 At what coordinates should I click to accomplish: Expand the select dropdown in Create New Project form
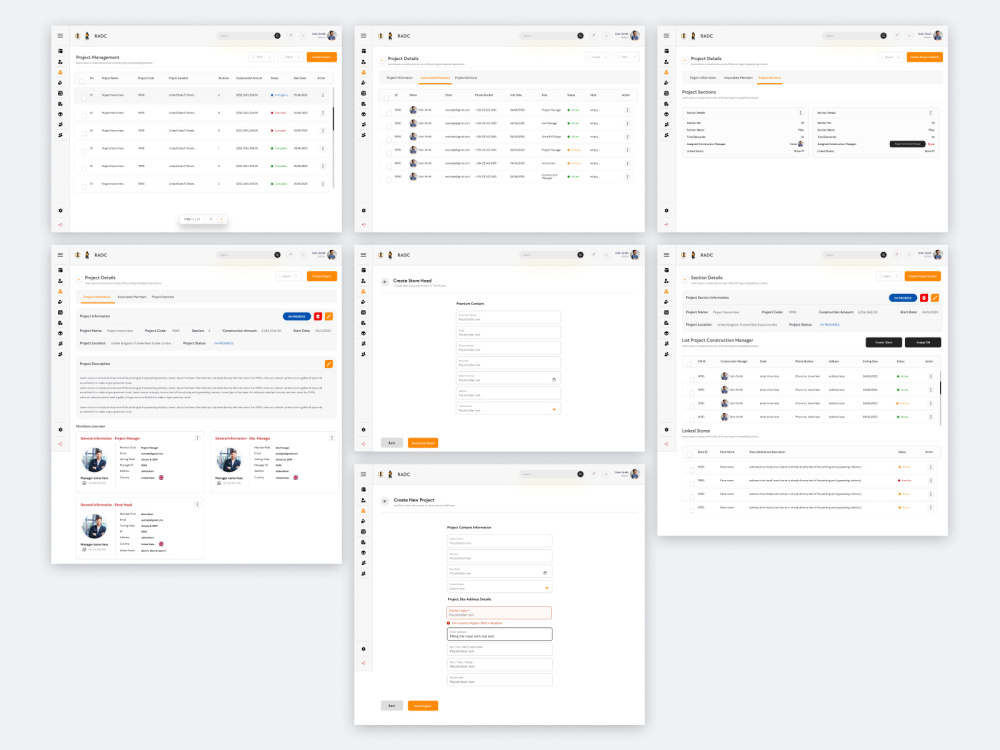pyautogui.click(x=500, y=587)
